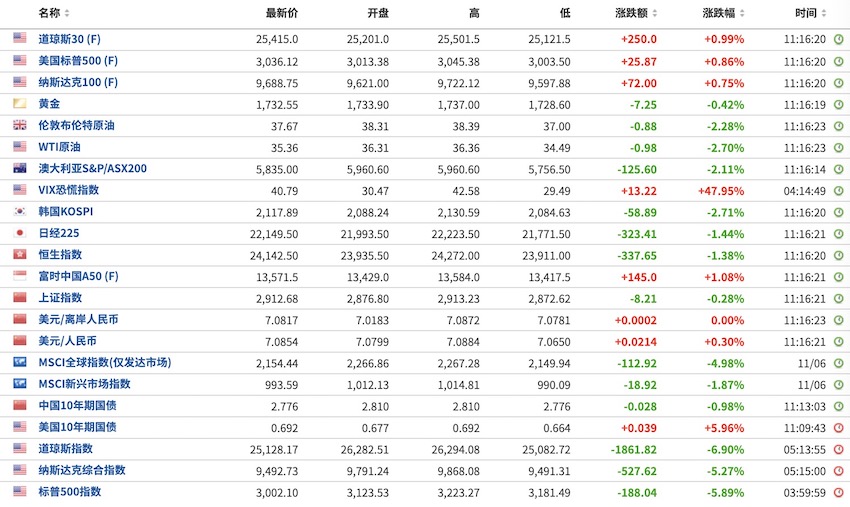Open the 恒生指数 link
Viewport: 850px width, 507px height.
tap(60, 255)
